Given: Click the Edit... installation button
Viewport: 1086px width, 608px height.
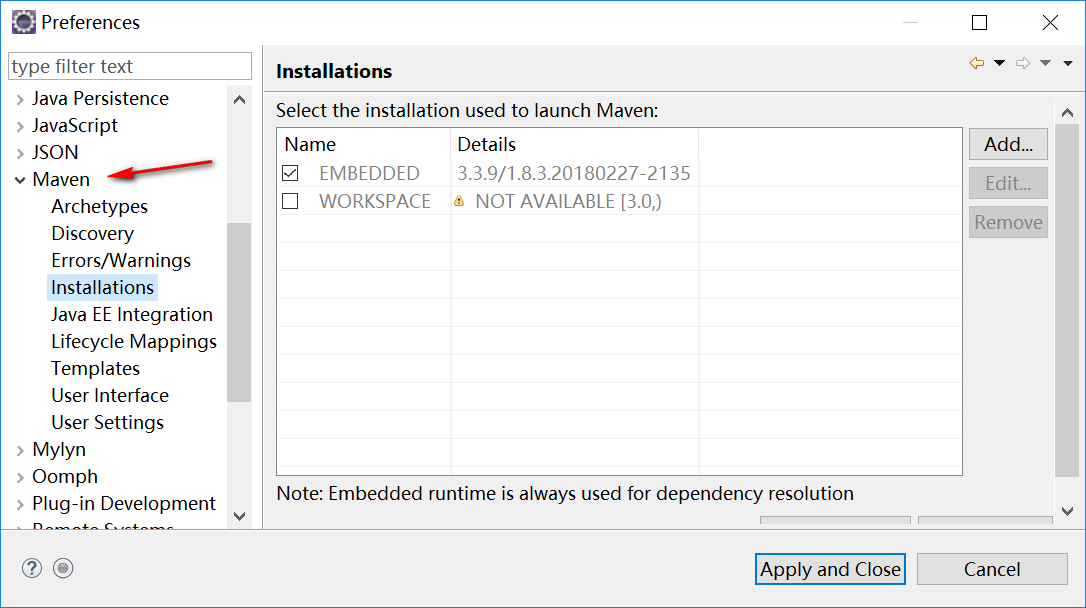Looking at the screenshot, I should (1008, 183).
